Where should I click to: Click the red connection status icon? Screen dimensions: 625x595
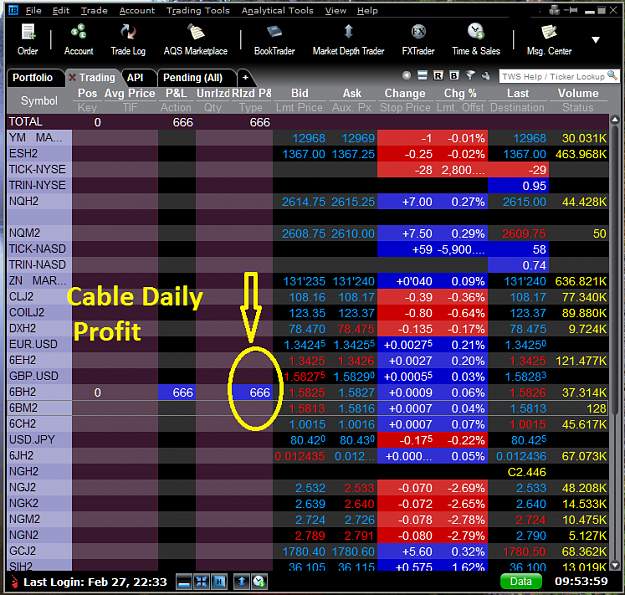pyautogui.click(x=14, y=582)
